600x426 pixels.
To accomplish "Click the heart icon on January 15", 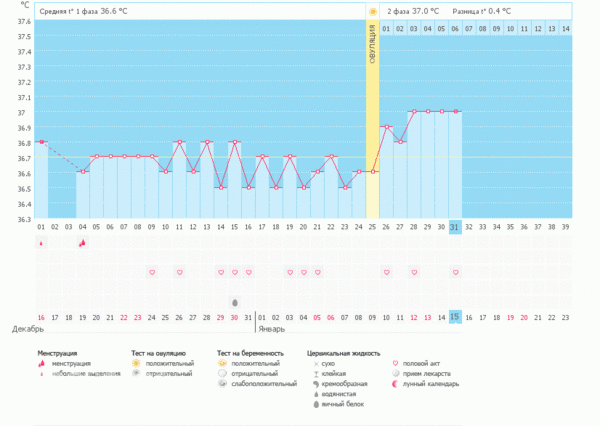I will (455, 272).
